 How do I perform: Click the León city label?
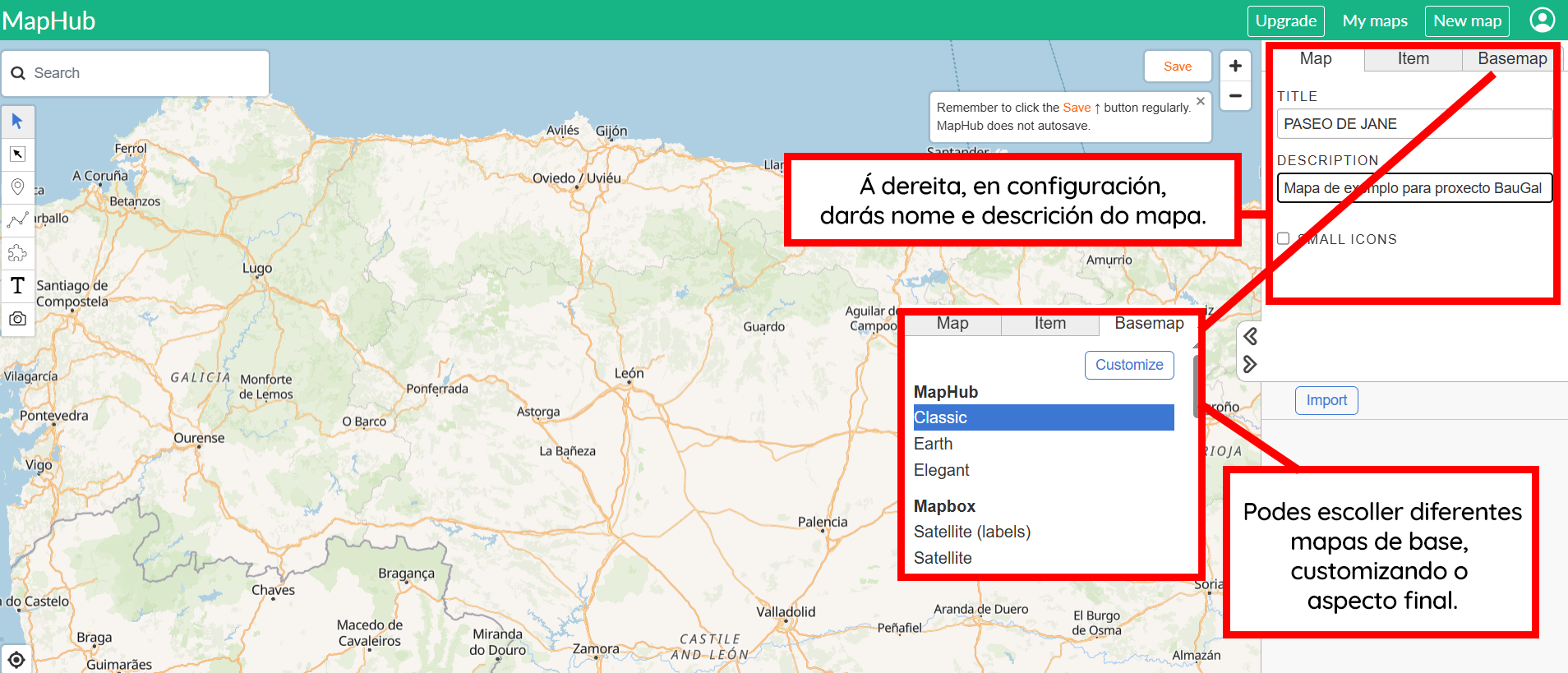click(629, 373)
